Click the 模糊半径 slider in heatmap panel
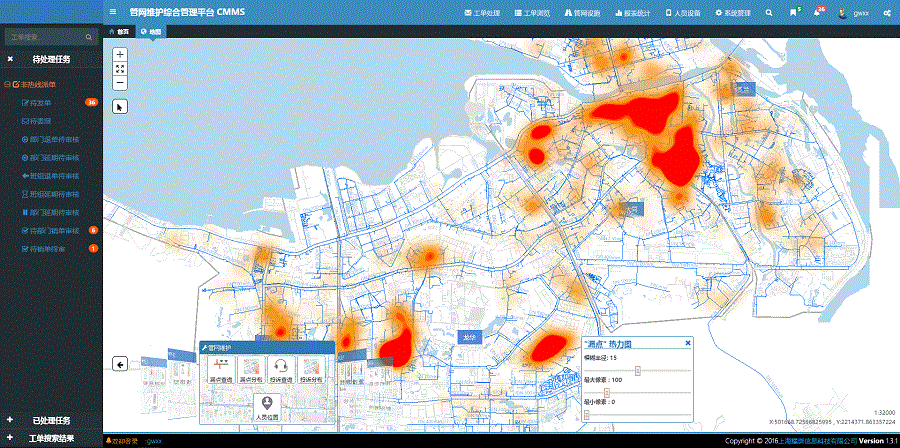This screenshot has width=900, height=448. pos(638,370)
